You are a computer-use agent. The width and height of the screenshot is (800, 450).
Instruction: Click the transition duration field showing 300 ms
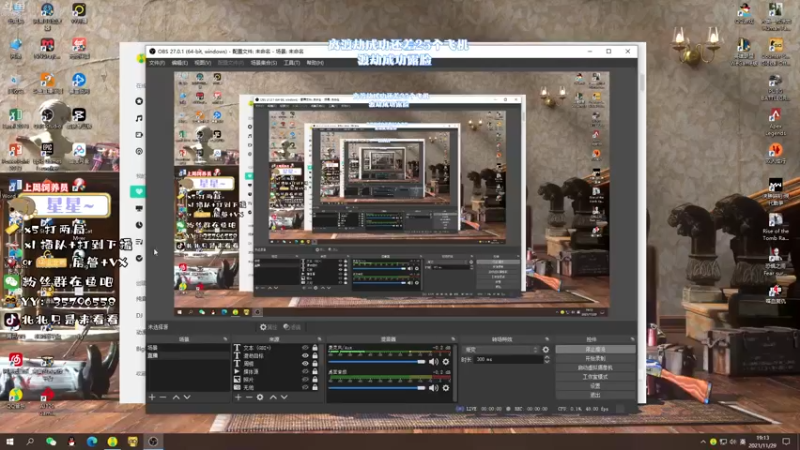coord(509,360)
